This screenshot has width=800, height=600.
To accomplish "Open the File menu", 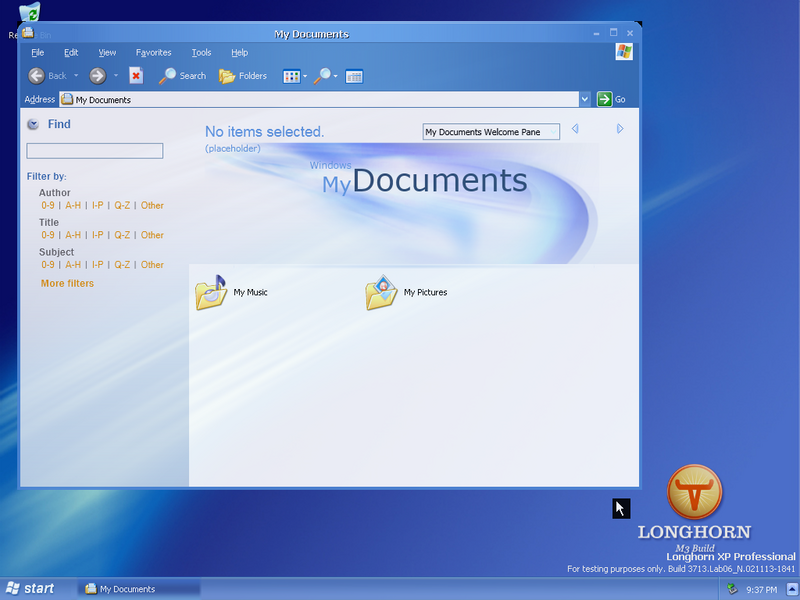I will [x=37, y=53].
